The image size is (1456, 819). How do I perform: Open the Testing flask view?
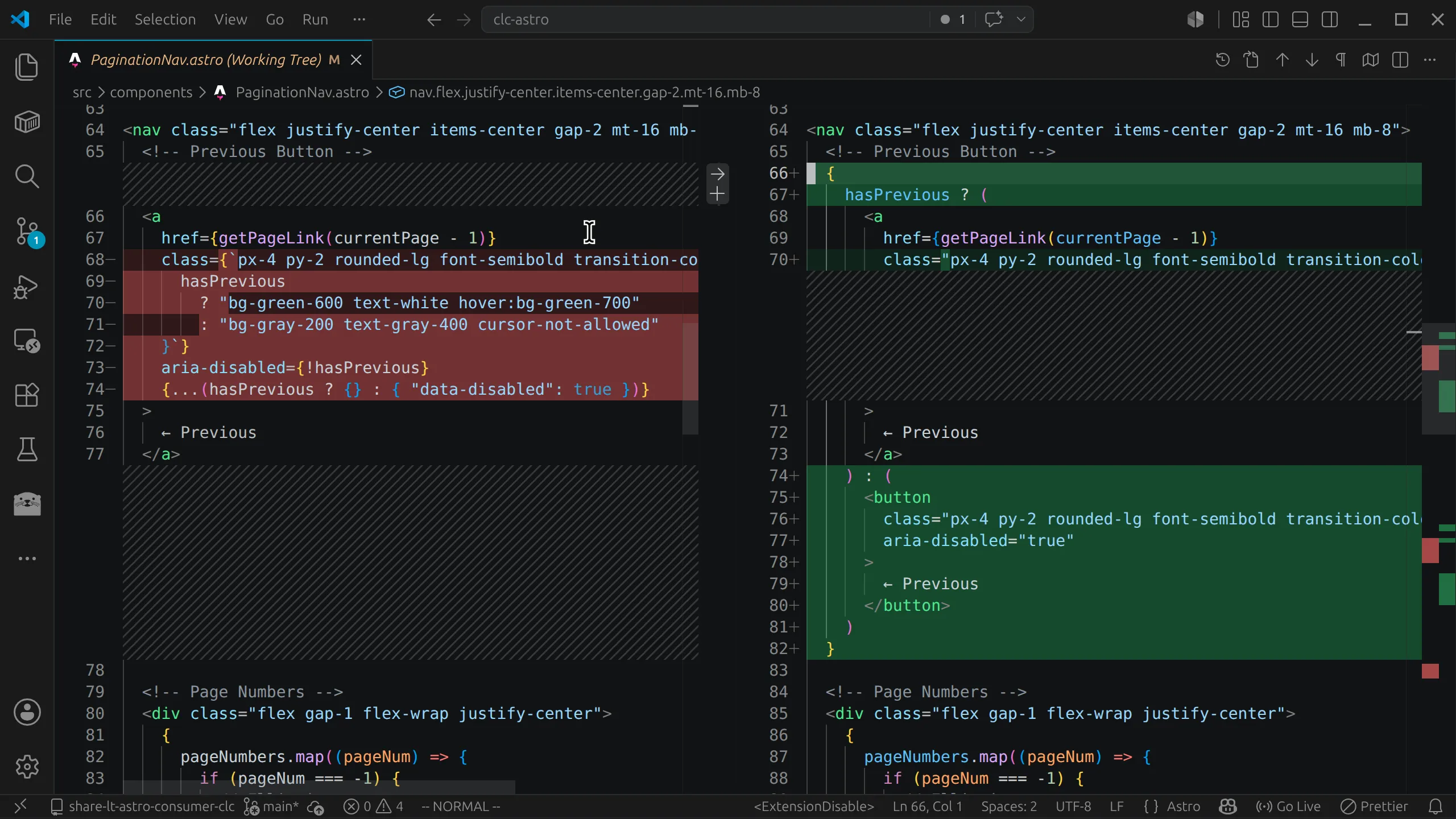tap(27, 449)
